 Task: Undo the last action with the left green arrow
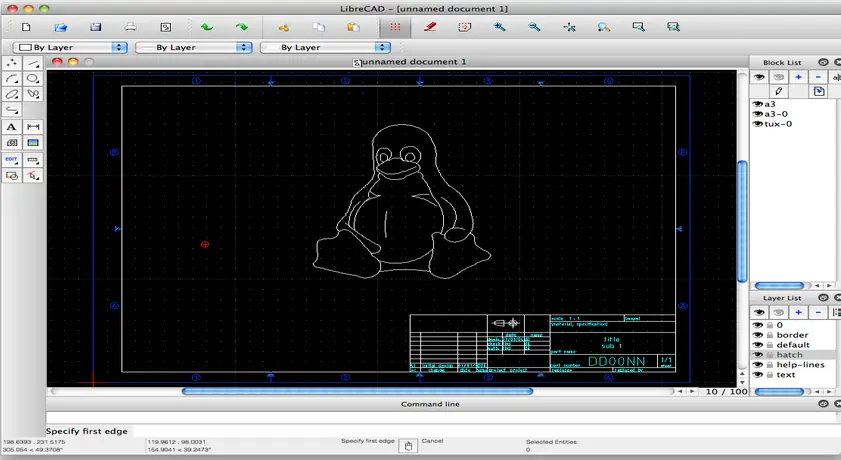click(x=206, y=27)
